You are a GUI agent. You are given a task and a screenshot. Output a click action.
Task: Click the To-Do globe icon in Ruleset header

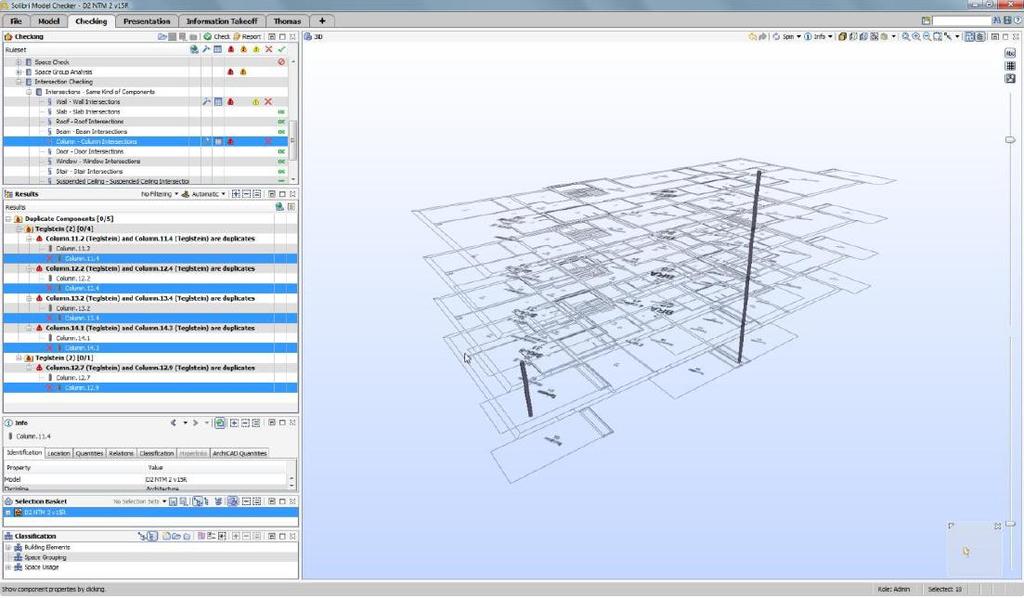(x=194, y=50)
